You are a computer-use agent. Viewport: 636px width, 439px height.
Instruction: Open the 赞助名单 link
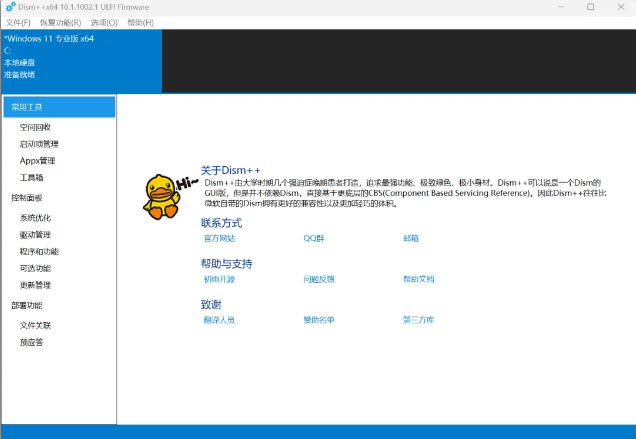pyautogui.click(x=319, y=320)
